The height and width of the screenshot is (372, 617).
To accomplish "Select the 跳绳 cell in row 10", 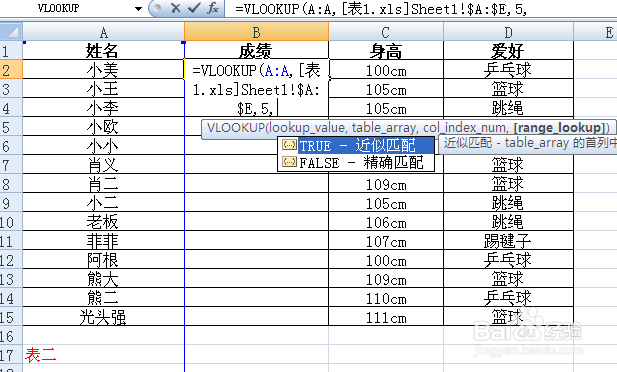I will pos(508,222).
